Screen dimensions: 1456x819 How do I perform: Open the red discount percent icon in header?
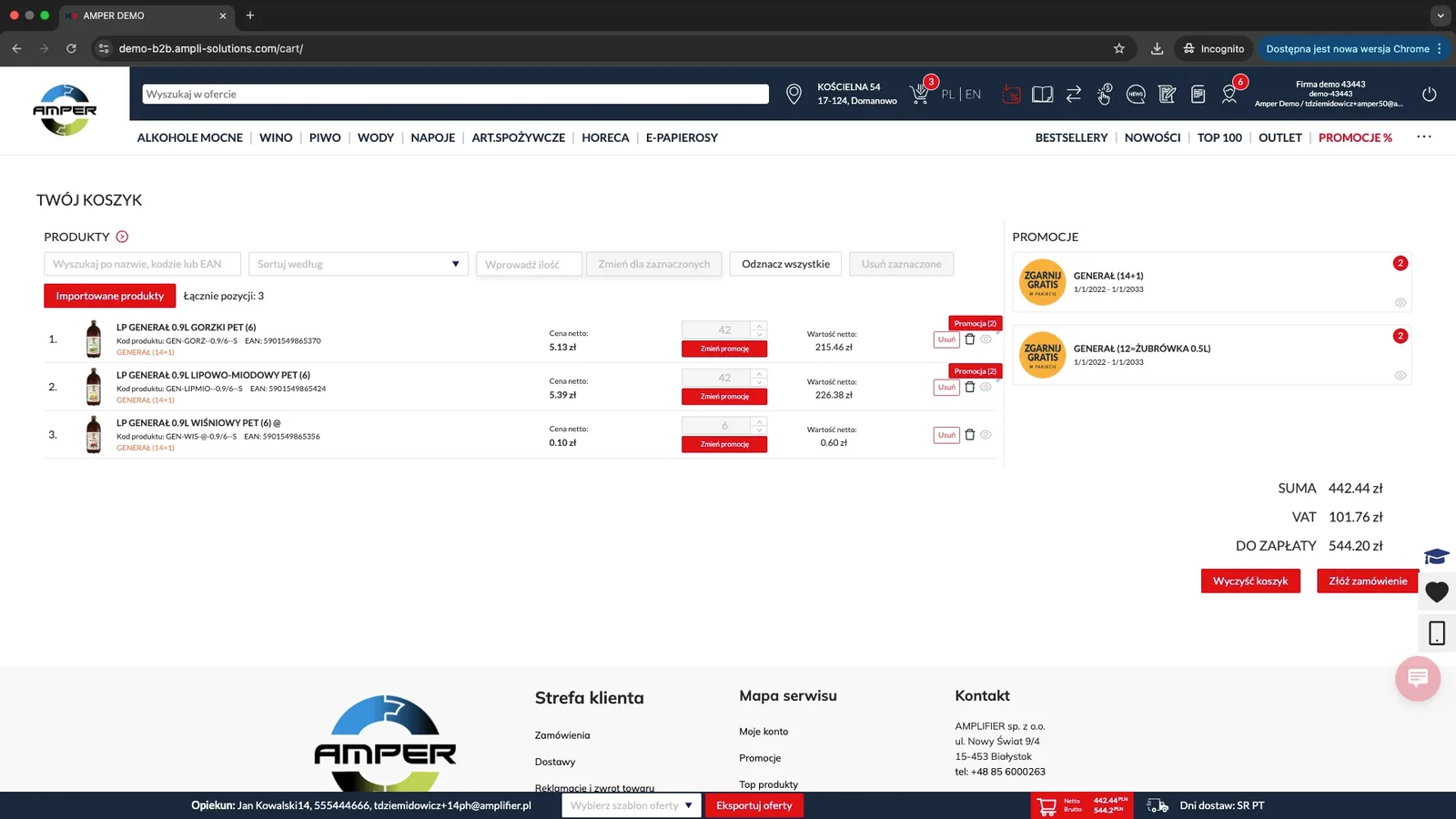(1011, 94)
